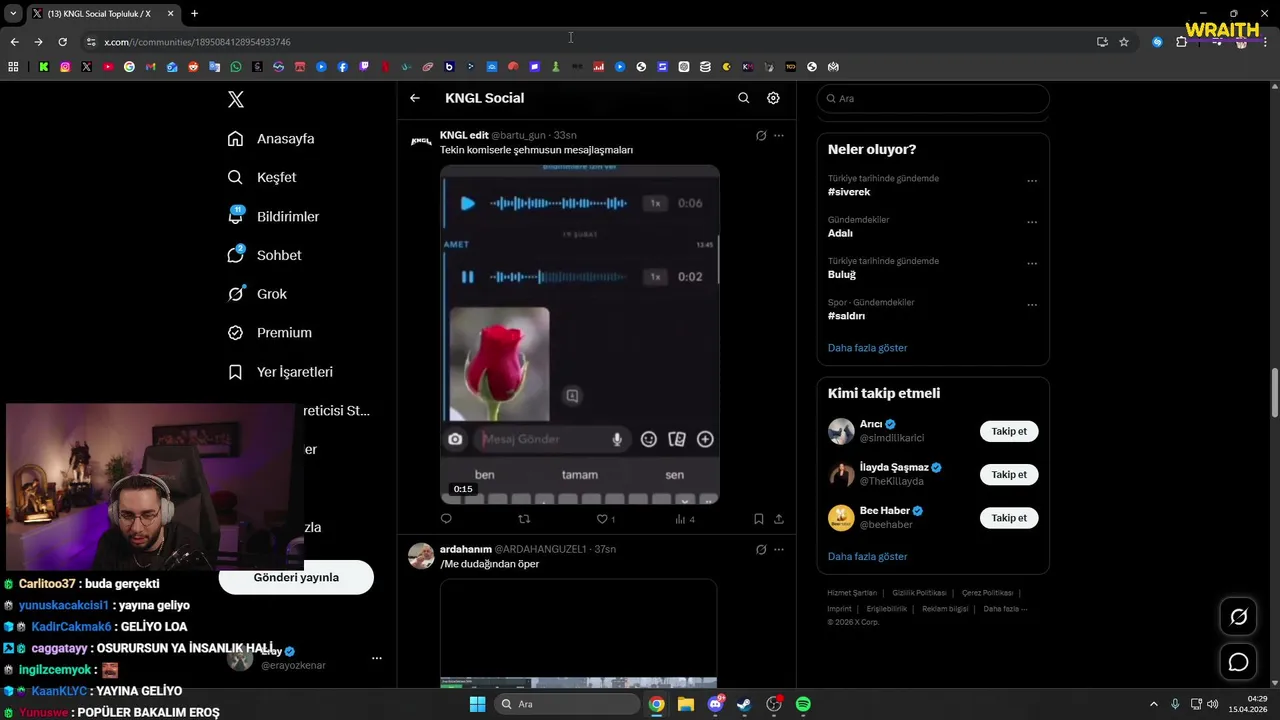Viewport: 1280px width, 720px height.
Task: Bookmark the KNGL edit post
Action: click(x=758, y=519)
